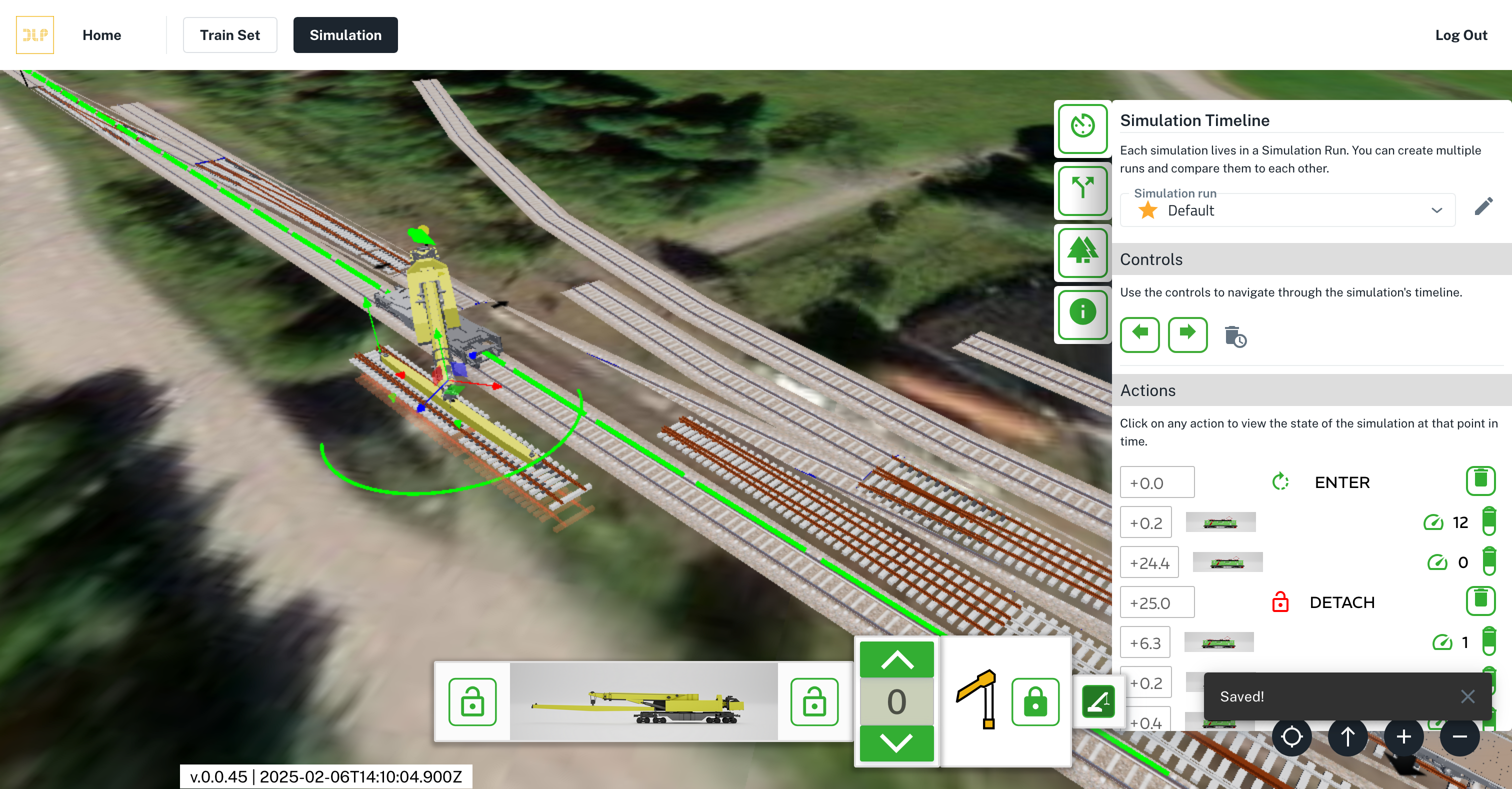Image resolution: width=1512 pixels, height=789 pixels.
Task: Open the trees environment panel icon
Action: point(1082,252)
